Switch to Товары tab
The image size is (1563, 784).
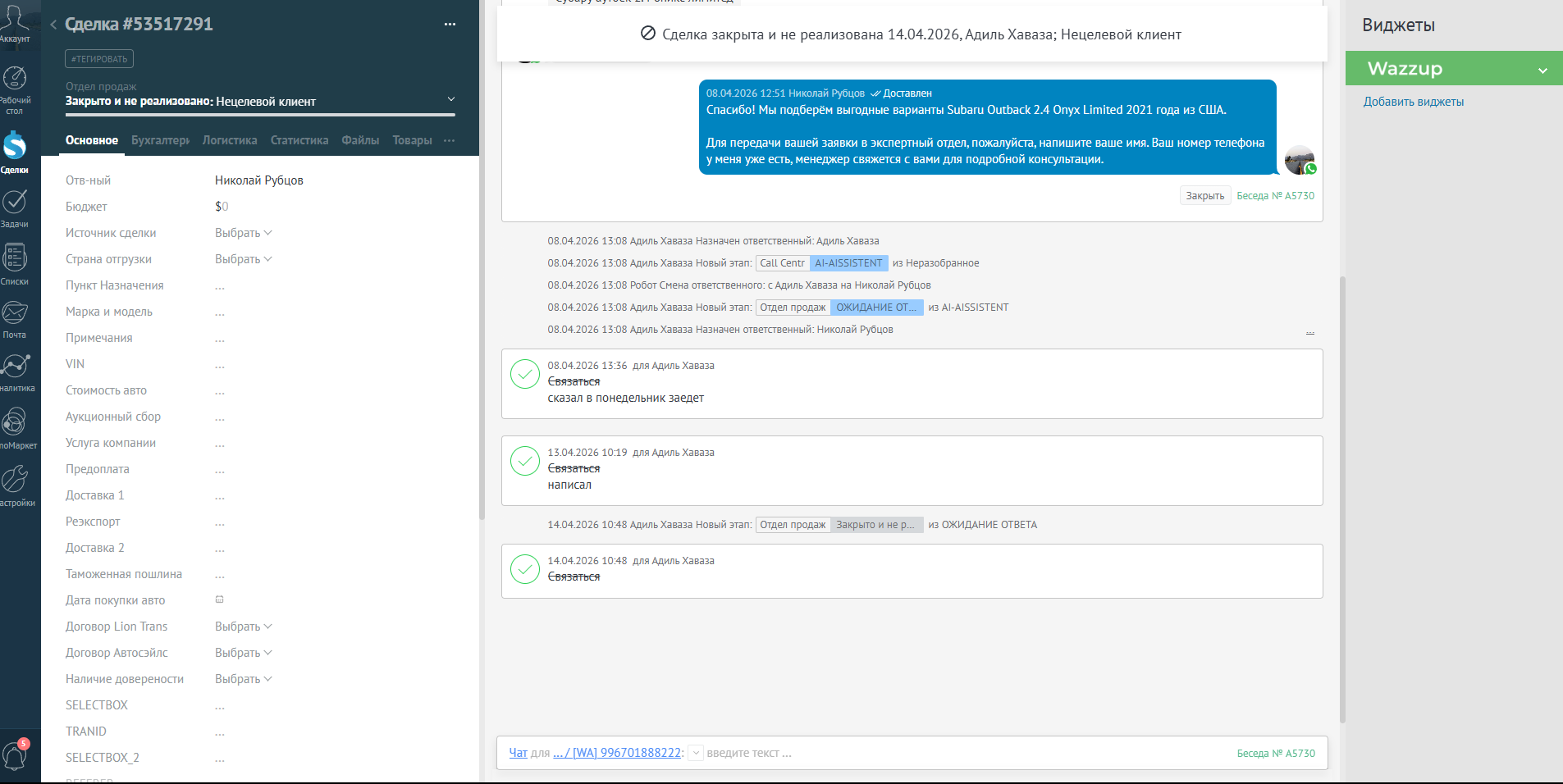[x=412, y=140]
